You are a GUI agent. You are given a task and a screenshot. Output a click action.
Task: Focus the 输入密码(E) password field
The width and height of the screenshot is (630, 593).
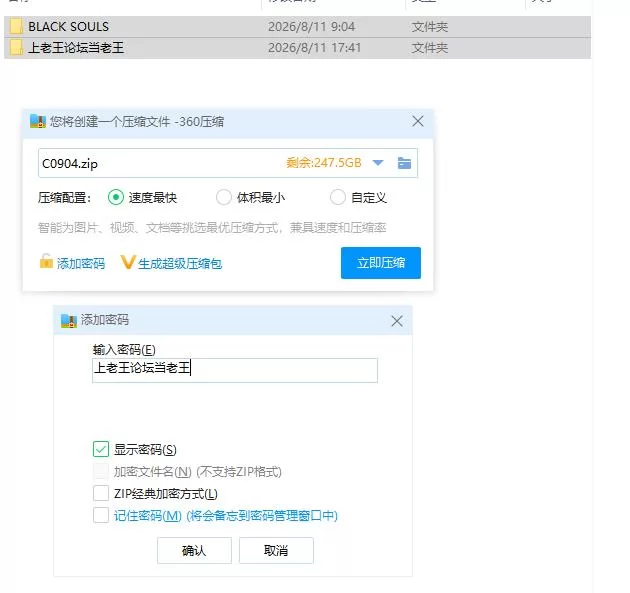(x=235, y=370)
